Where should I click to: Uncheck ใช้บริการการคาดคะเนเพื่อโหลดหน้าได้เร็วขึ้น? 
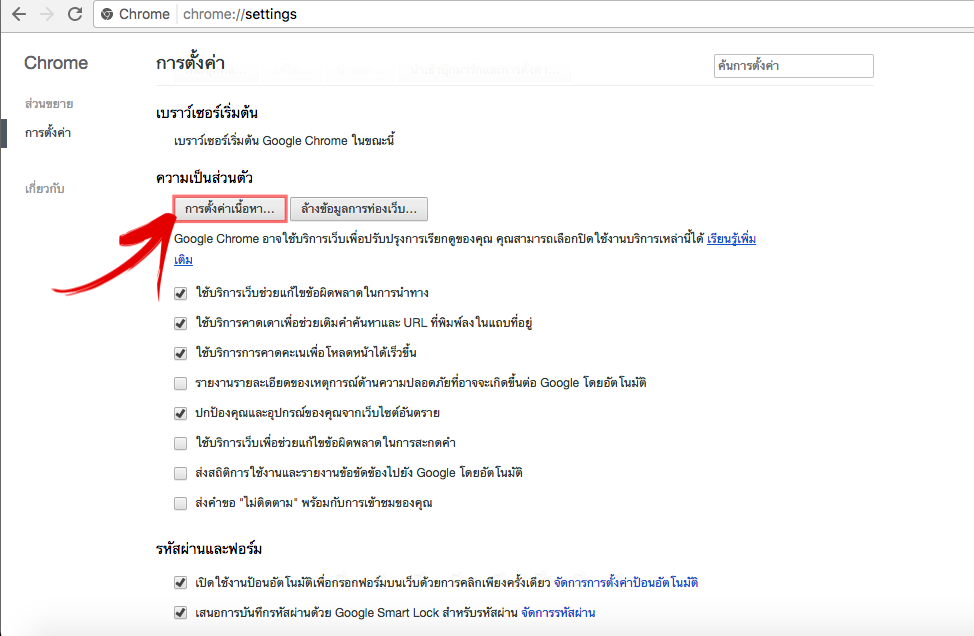(180, 353)
